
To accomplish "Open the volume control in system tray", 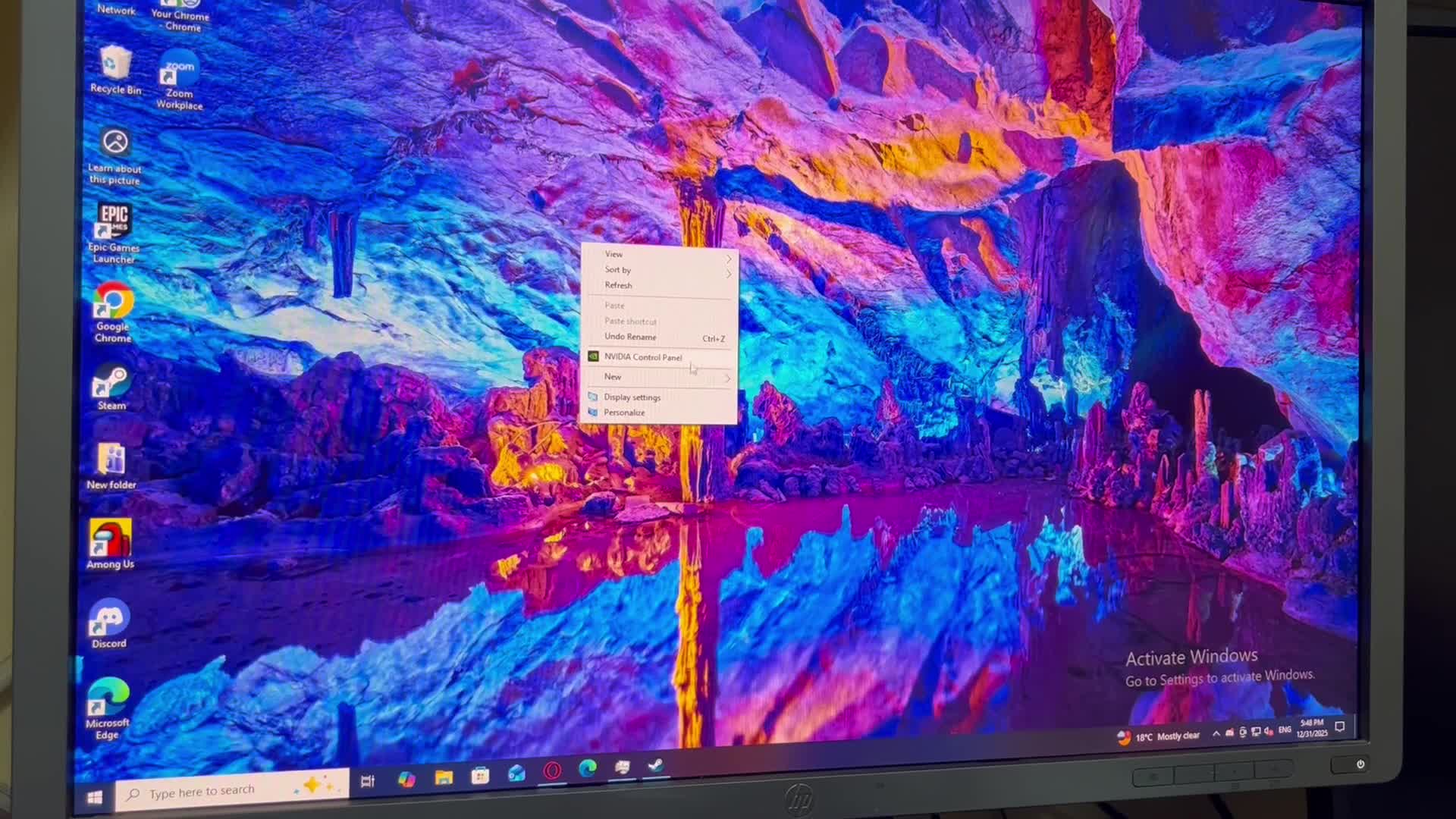I will pos(1269,731).
